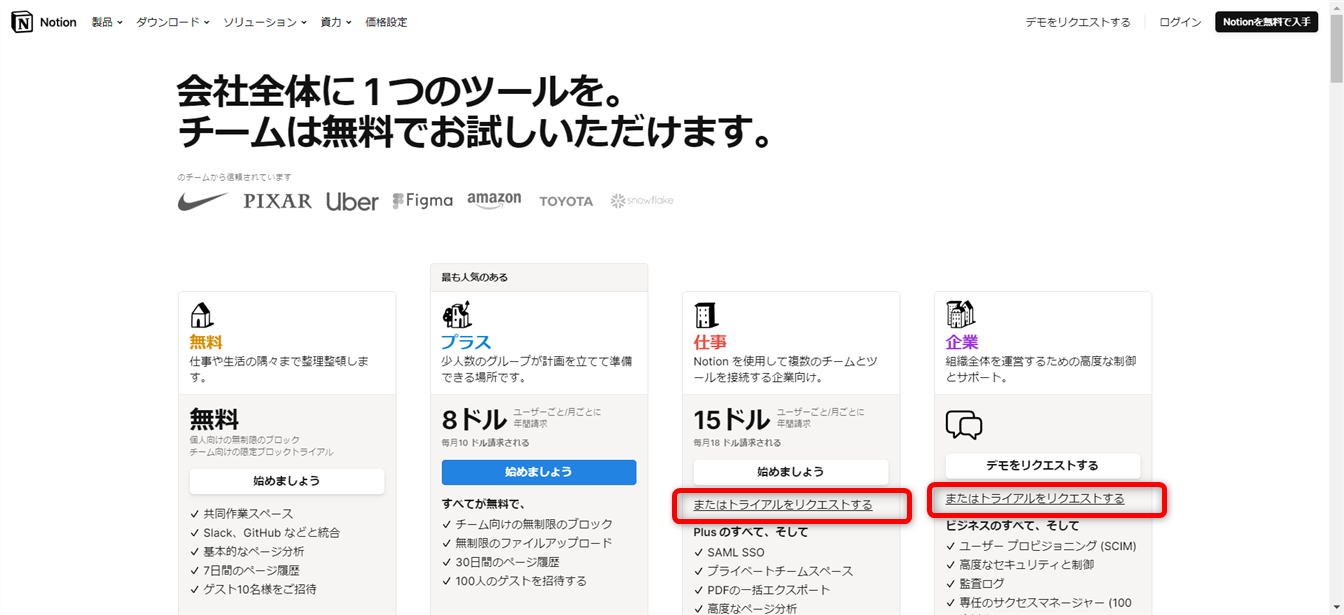Click デモをリクエストする button in 企業 card
Viewport: 1344px width, 615px height.
pos(1042,466)
